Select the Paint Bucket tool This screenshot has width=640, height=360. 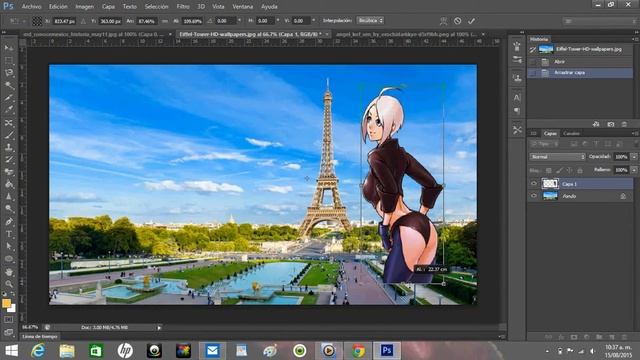[9, 184]
